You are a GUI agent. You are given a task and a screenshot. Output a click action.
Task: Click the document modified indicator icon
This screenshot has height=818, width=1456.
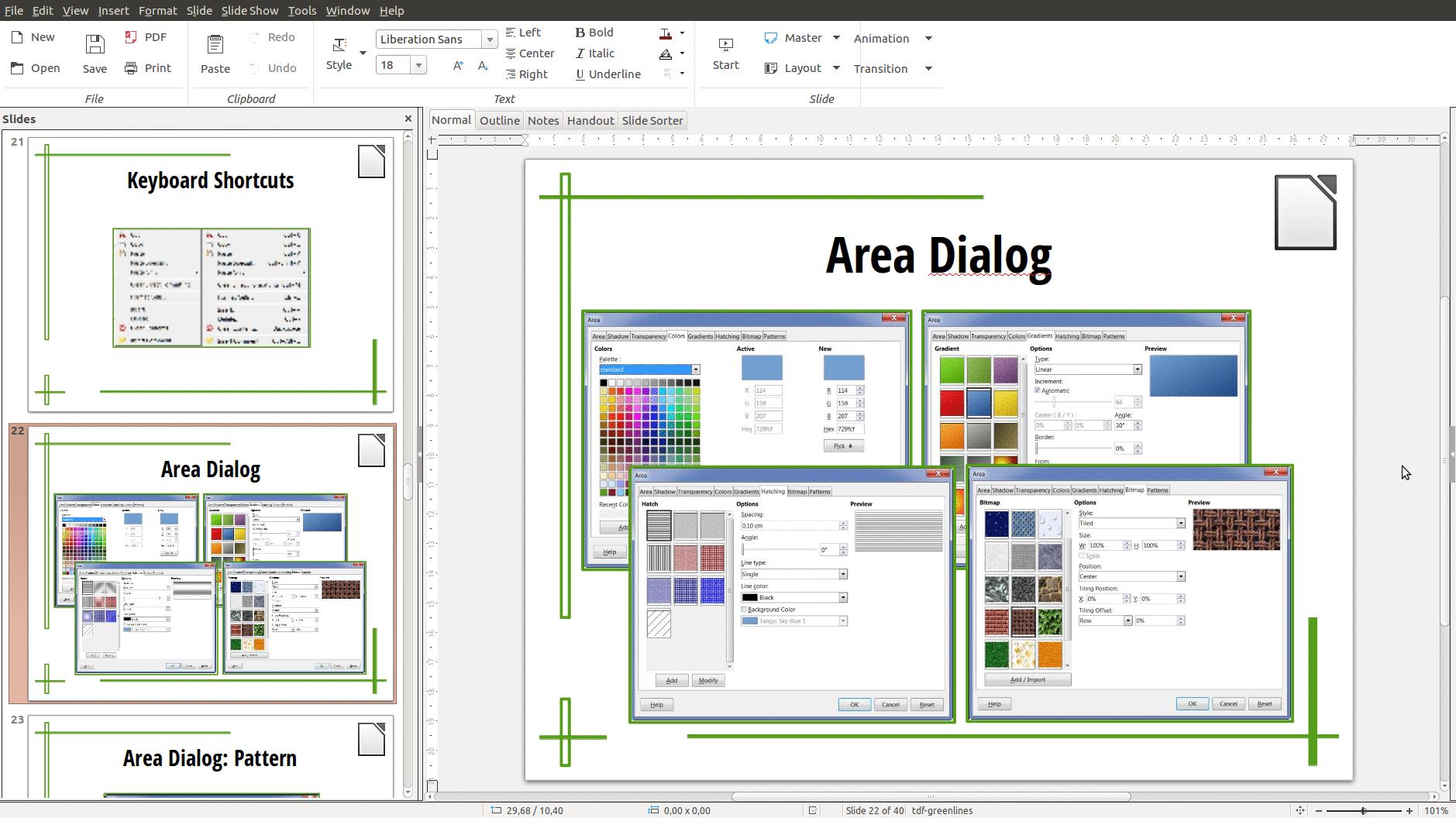tap(812, 810)
